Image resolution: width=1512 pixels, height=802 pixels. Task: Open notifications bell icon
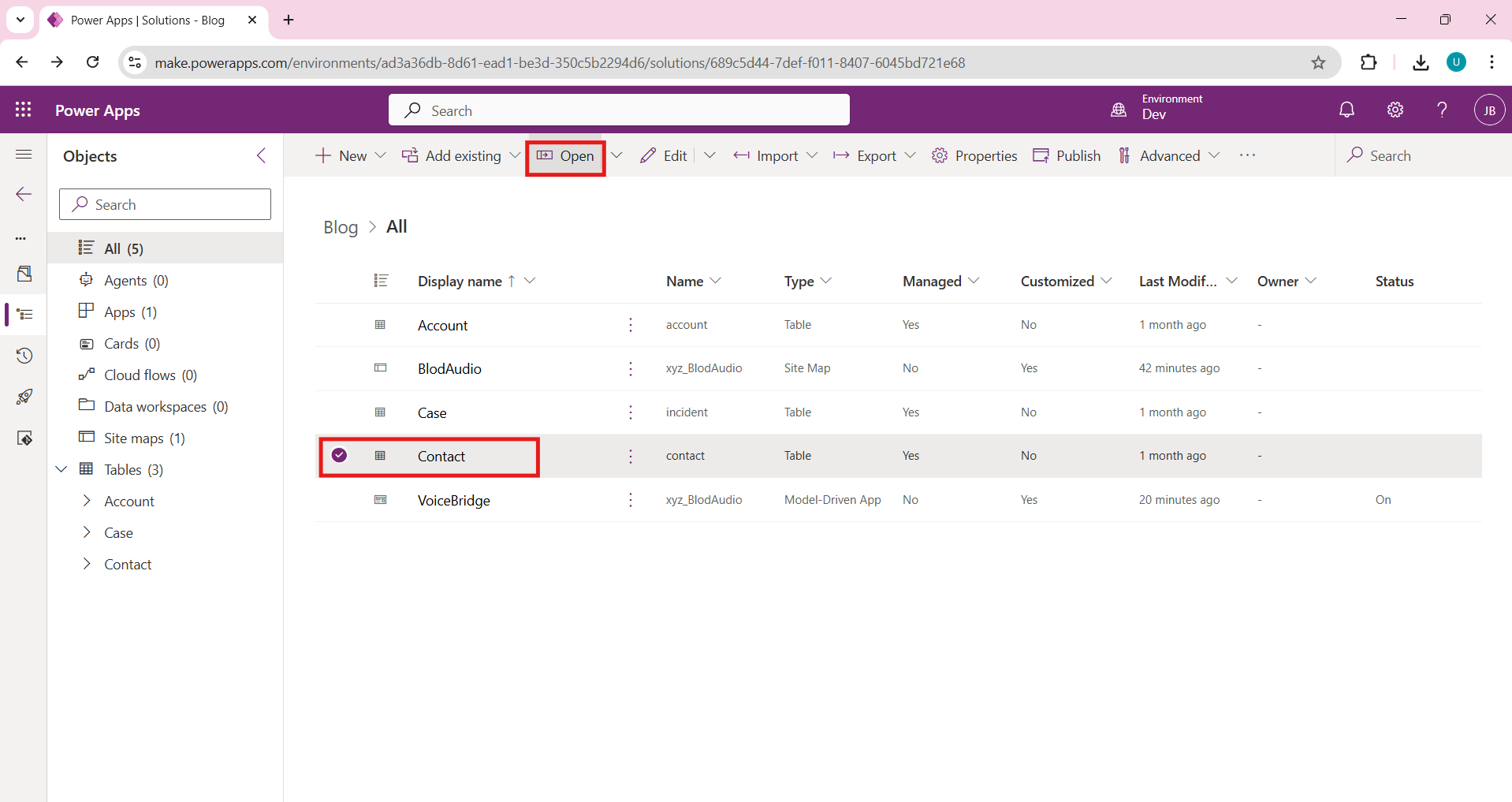pos(1346,110)
